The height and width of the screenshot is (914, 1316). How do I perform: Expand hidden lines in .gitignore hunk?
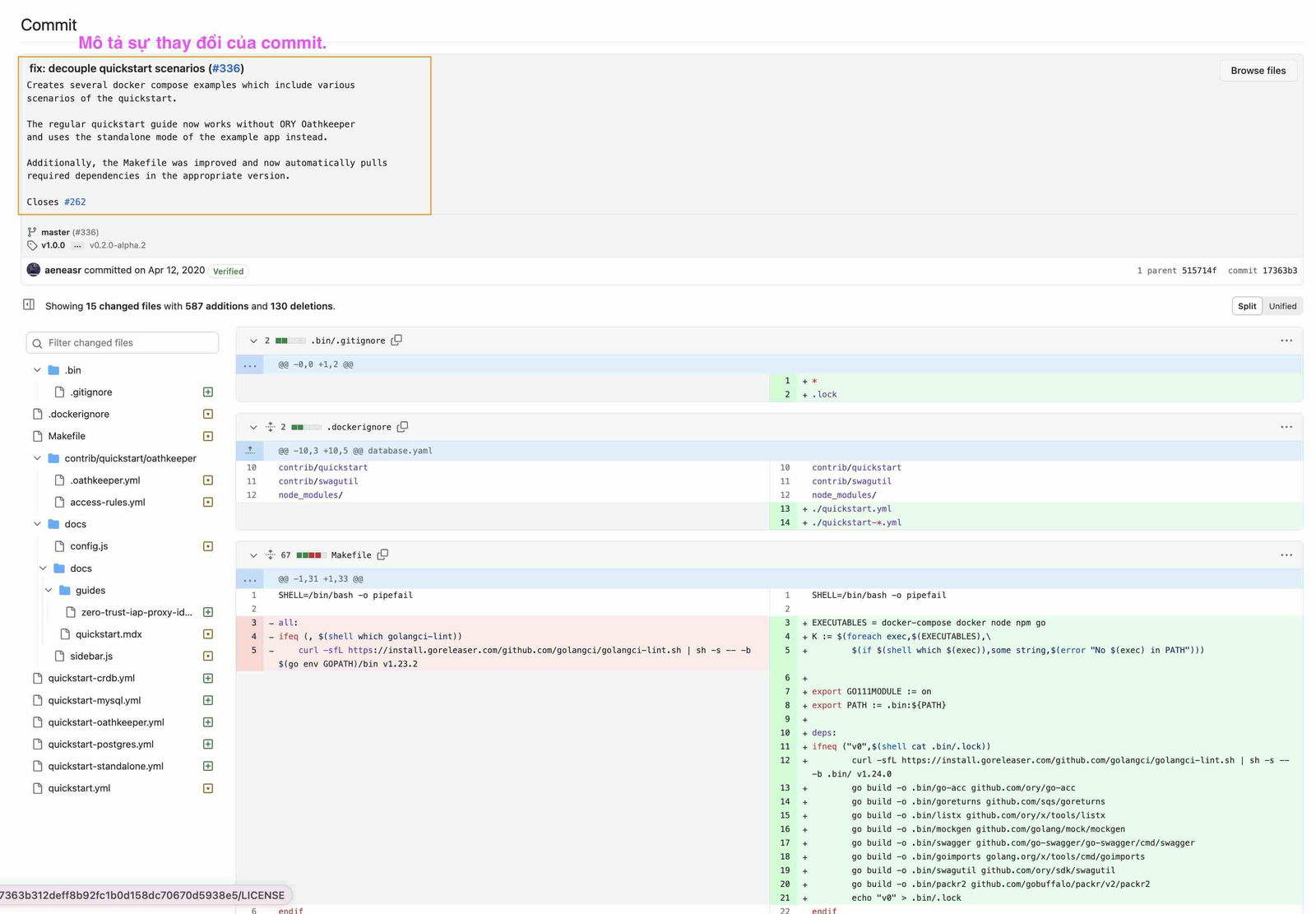tap(250, 364)
